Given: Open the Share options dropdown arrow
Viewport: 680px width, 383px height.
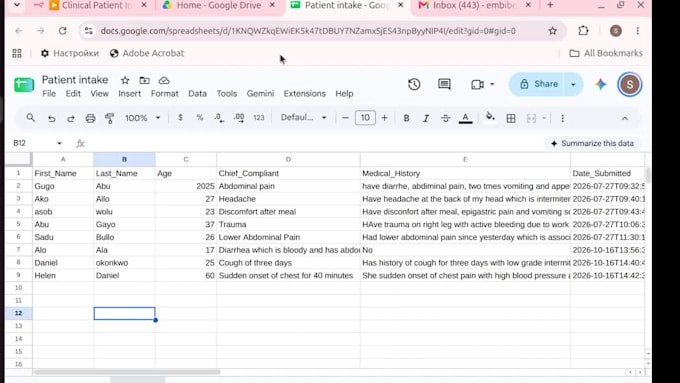Looking at the screenshot, I should point(573,84).
